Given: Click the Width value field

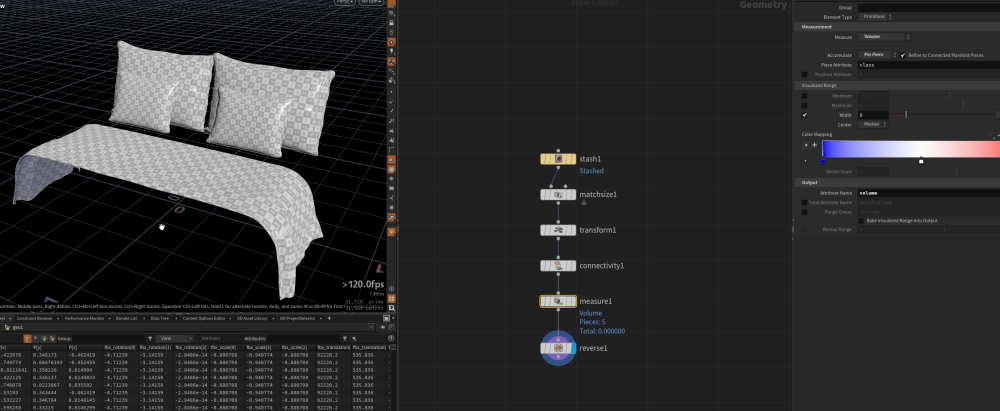Looking at the screenshot, I should pos(873,115).
